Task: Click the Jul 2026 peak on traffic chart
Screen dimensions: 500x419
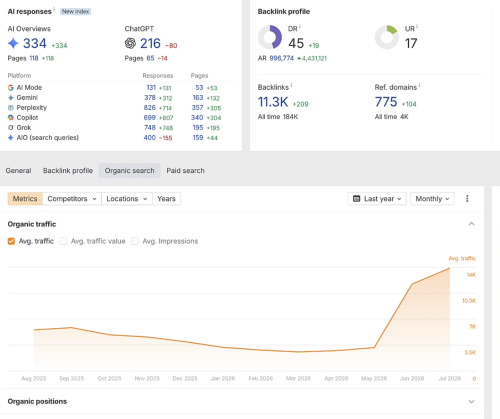Action: 450,268
